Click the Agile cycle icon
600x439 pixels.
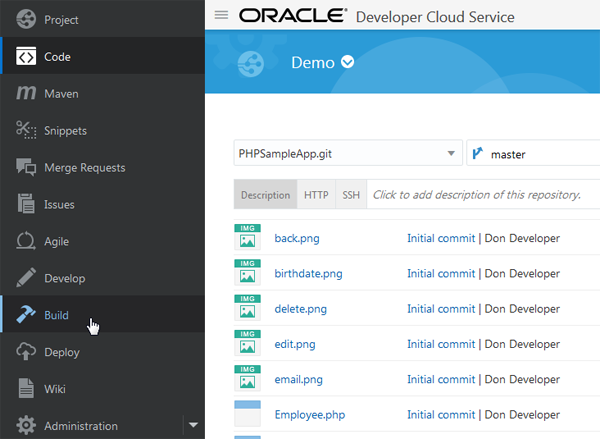tap(26, 242)
